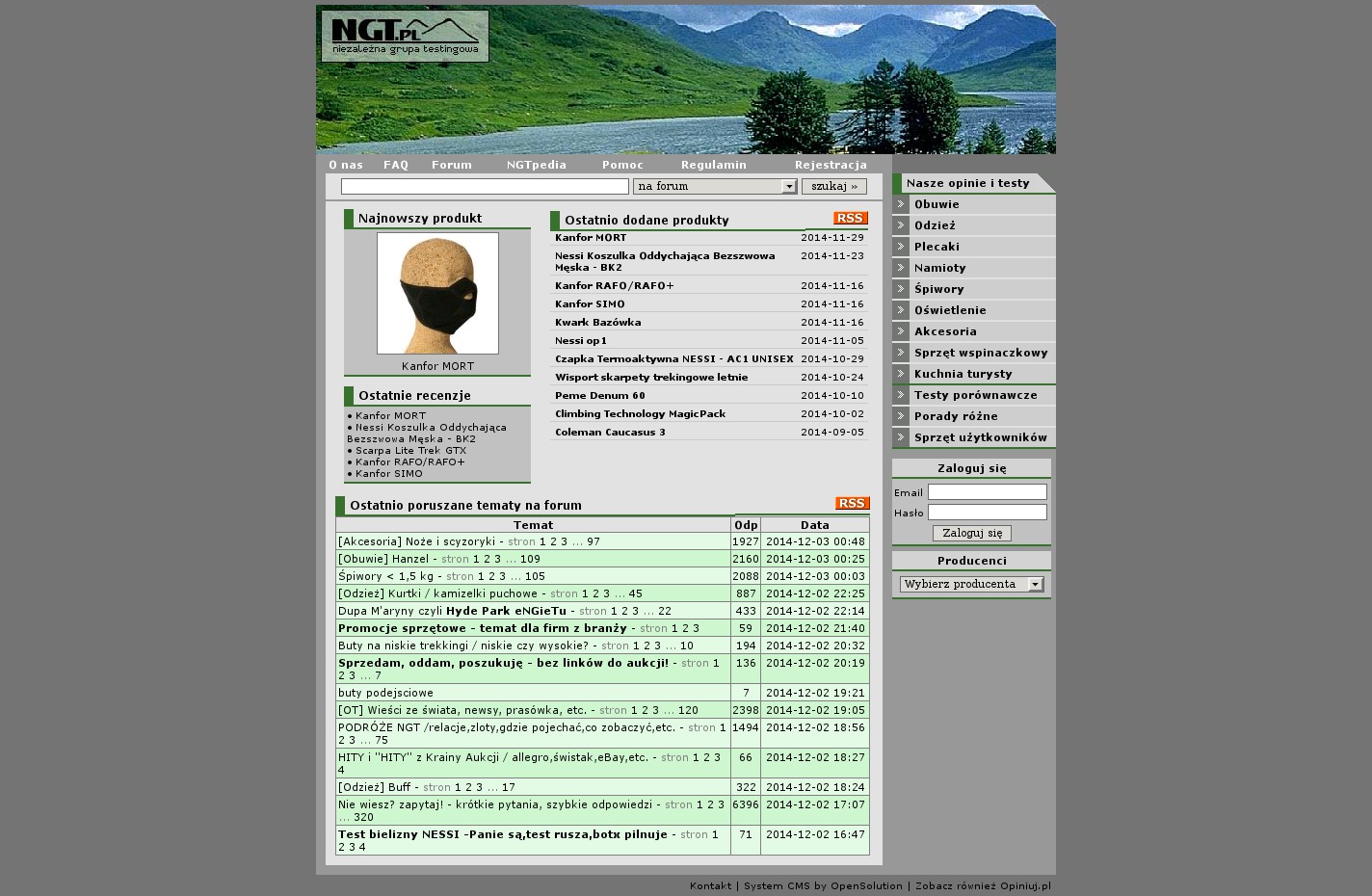Click the arrow icon beside Namioty
1372x896 pixels.
[x=901, y=268]
